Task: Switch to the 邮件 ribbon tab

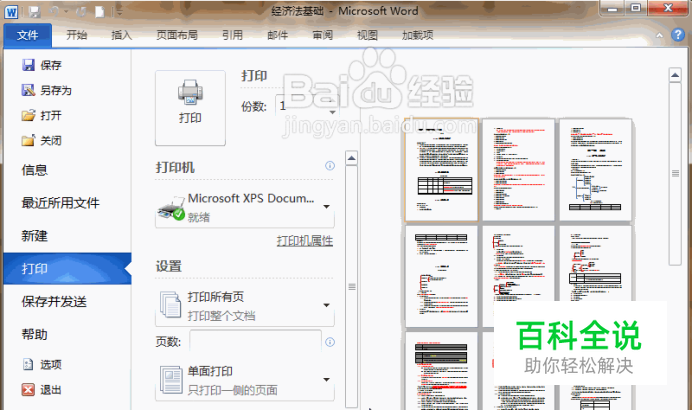Action: [277, 35]
